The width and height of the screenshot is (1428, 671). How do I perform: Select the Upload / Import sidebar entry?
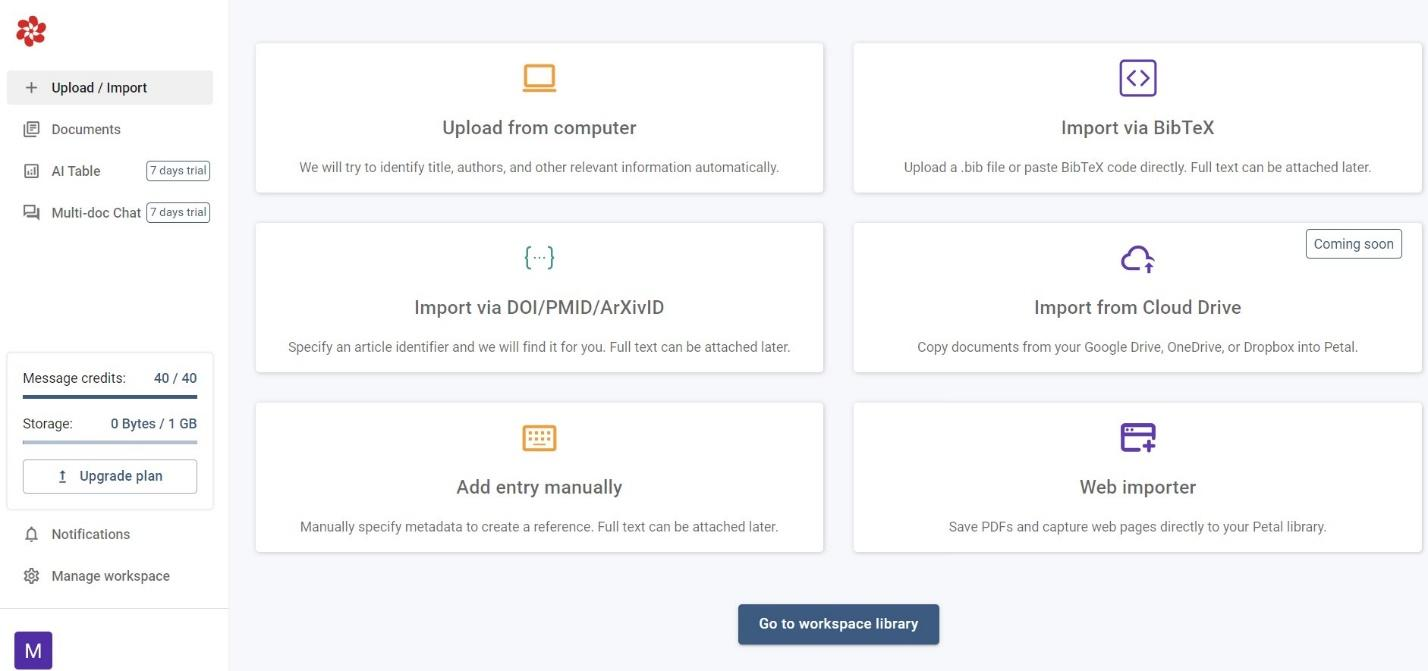pos(100,87)
